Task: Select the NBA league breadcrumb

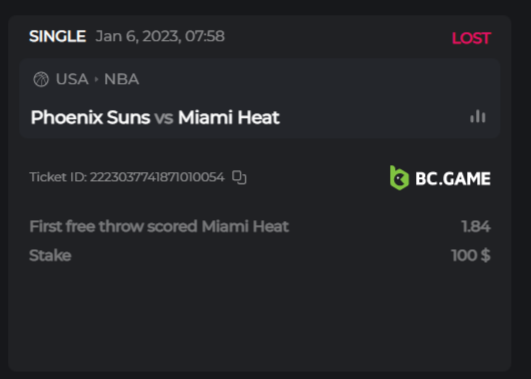Action: pyautogui.click(x=121, y=79)
